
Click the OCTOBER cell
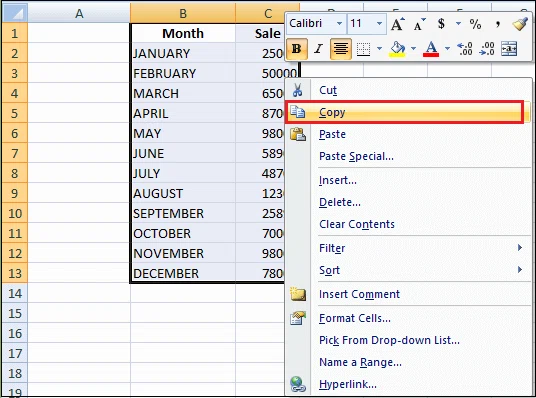coord(183,233)
